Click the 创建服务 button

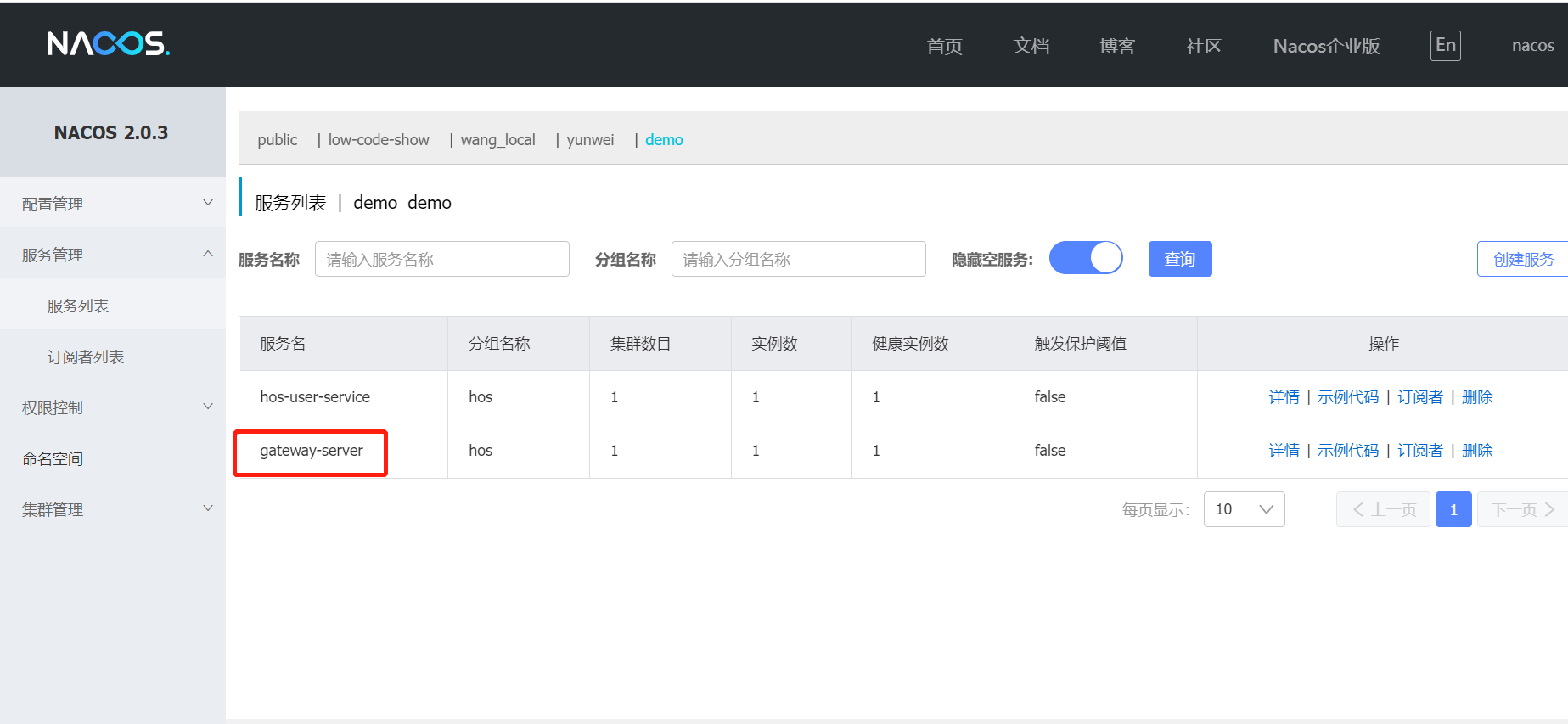pyautogui.click(x=1523, y=259)
